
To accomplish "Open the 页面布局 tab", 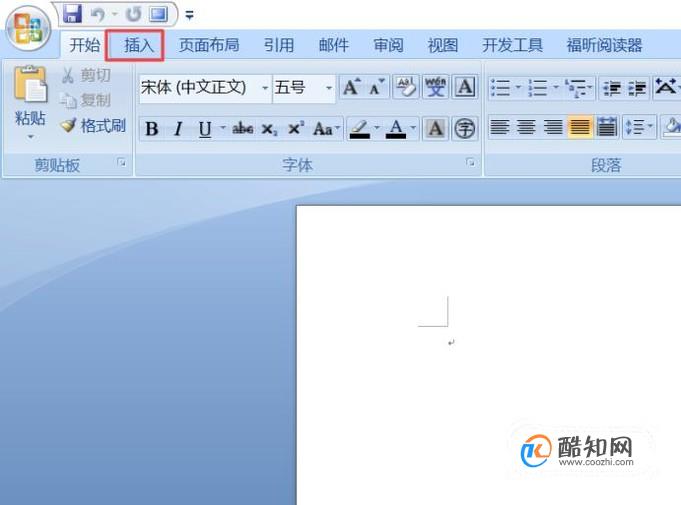I will pyautogui.click(x=209, y=45).
